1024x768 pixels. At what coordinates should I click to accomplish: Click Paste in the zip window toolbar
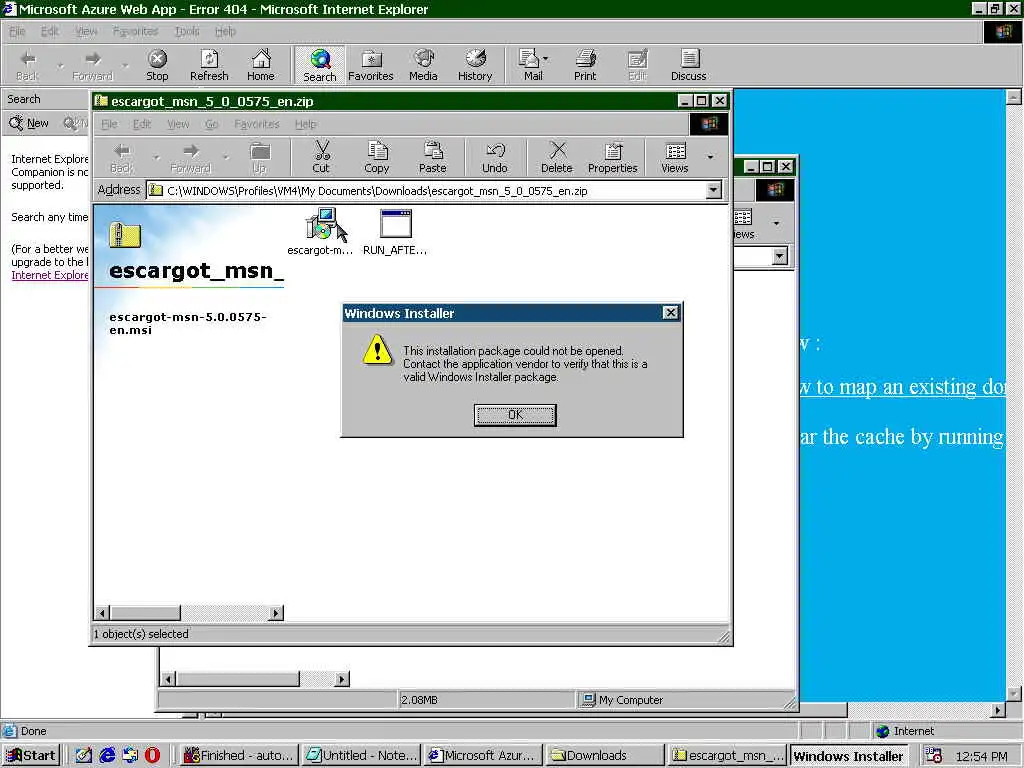432,157
